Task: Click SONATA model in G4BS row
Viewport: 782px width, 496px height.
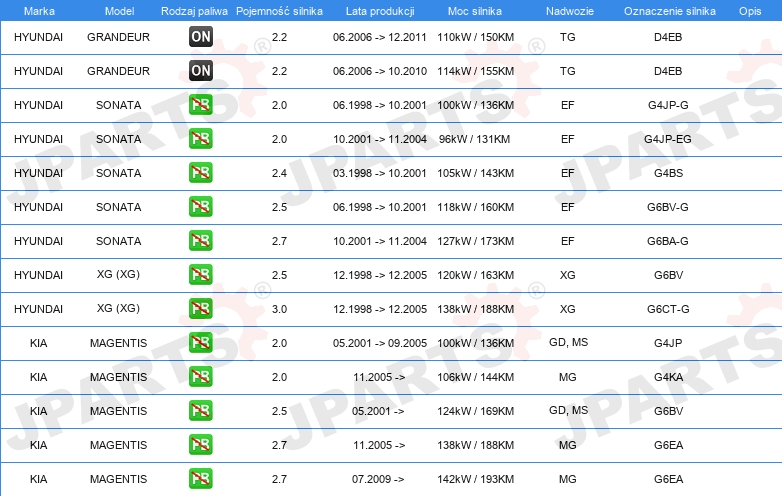Action: point(118,173)
